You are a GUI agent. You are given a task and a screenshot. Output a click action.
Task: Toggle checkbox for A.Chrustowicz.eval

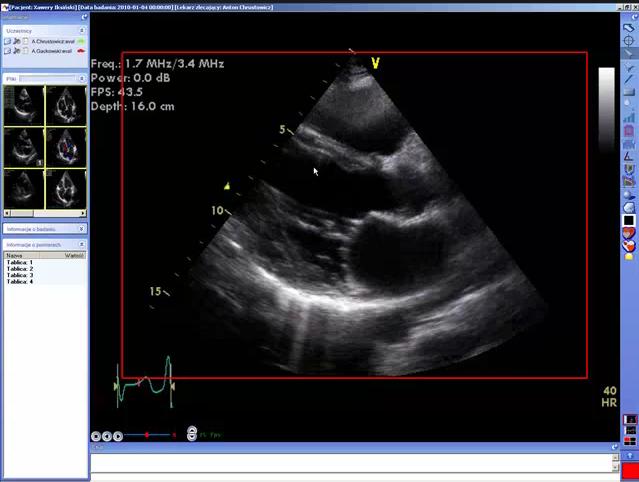pos(23,41)
